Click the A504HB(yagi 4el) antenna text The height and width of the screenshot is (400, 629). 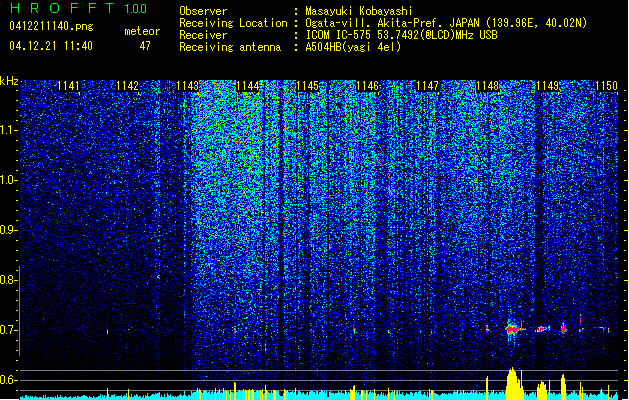353,47
